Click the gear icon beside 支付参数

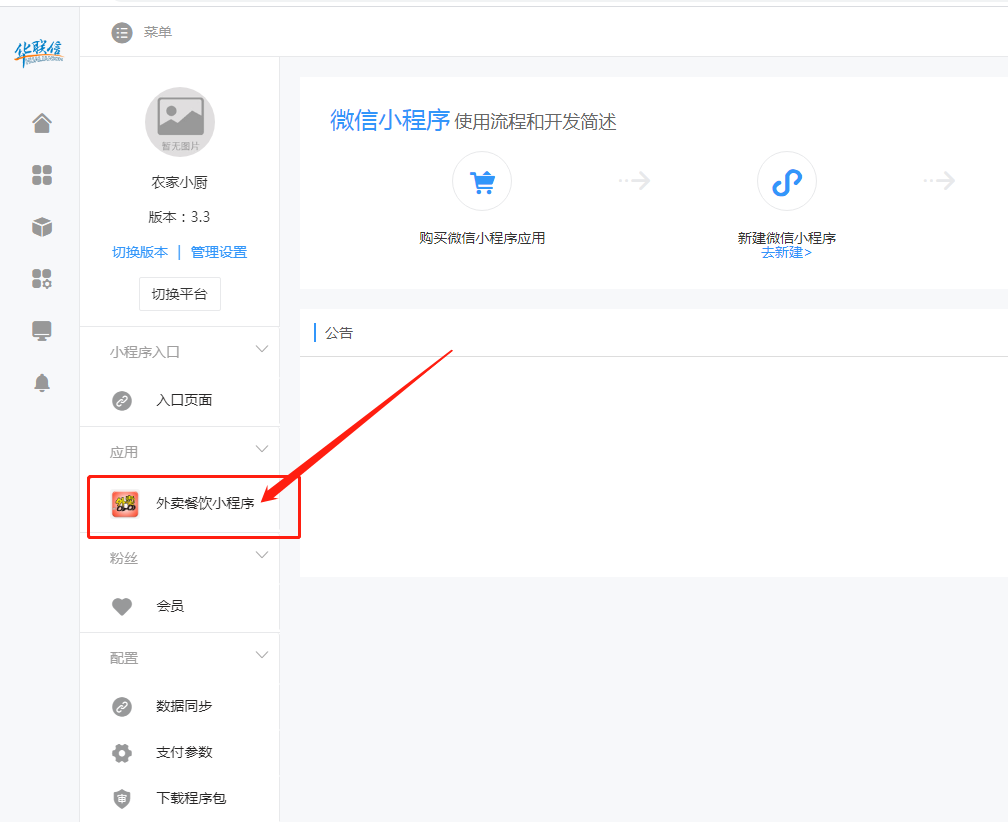pyautogui.click(x=122, y=753)
